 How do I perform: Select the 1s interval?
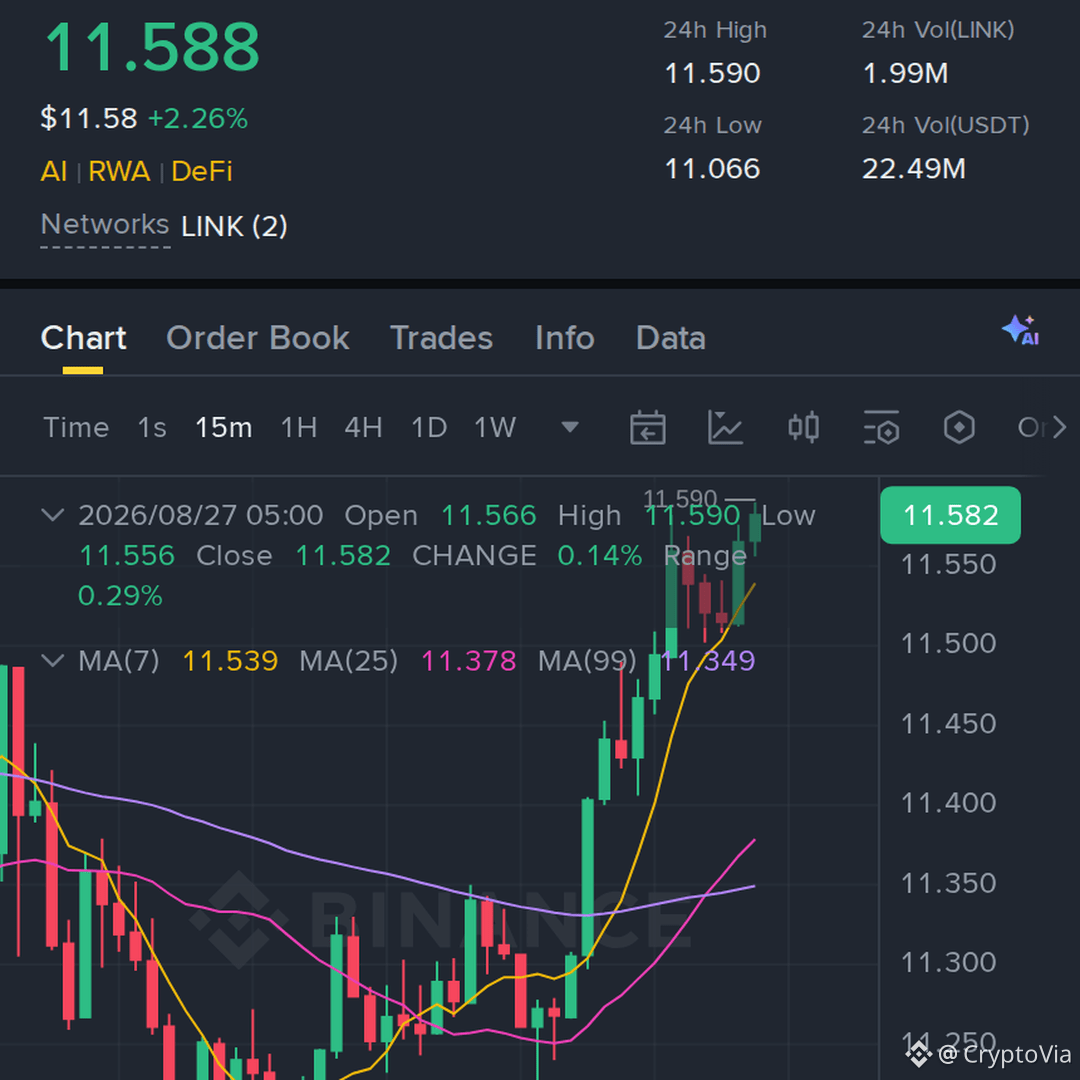click(x=152, y=427)
